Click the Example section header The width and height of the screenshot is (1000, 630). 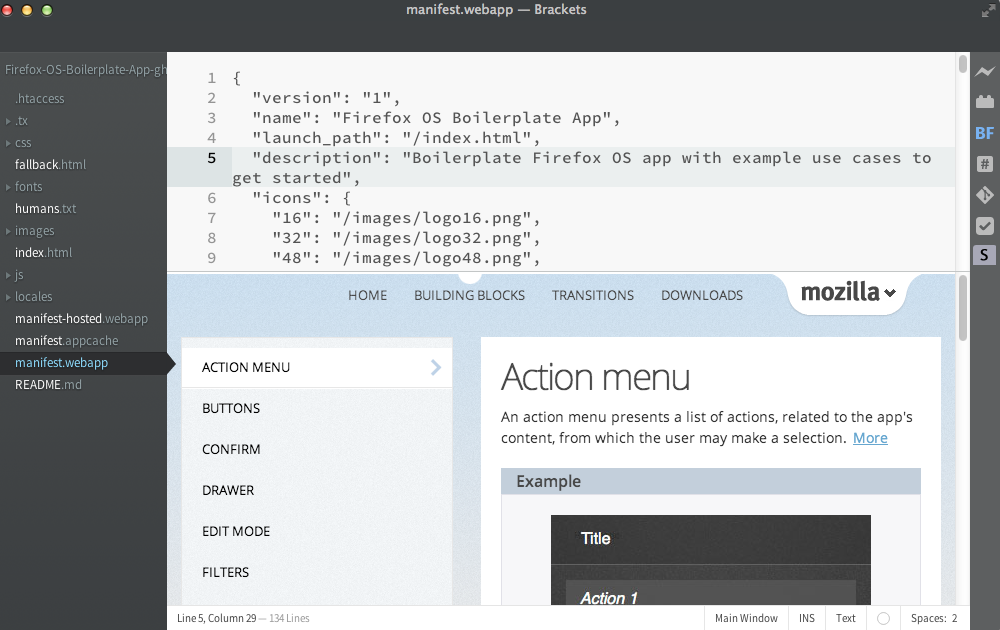[710, 481]
